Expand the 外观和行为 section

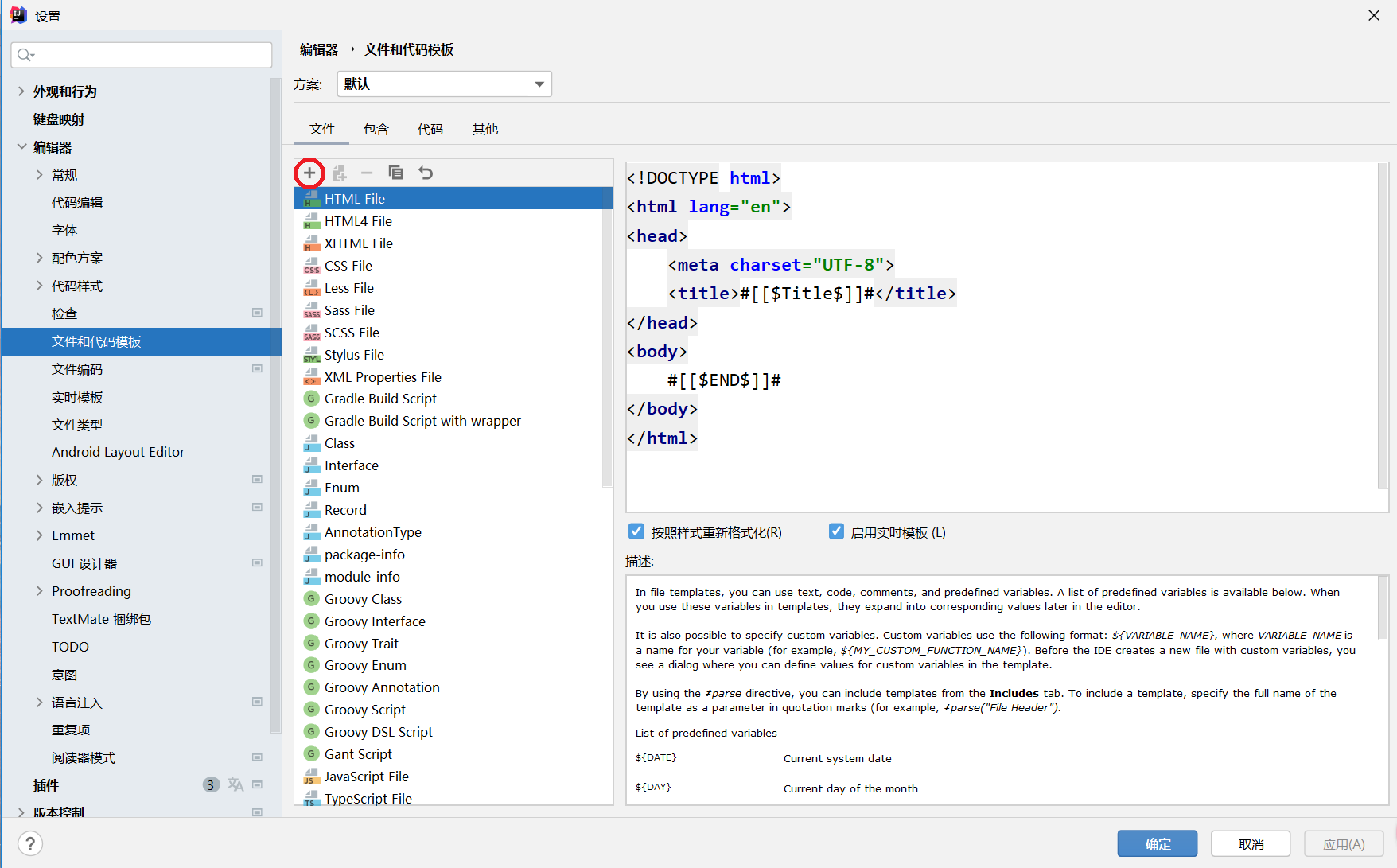pos(21,91)
